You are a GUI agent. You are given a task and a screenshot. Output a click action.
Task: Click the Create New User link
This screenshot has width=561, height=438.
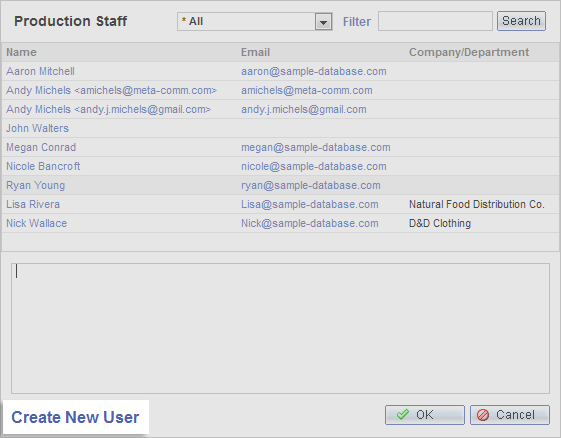(x=75, y=417)
